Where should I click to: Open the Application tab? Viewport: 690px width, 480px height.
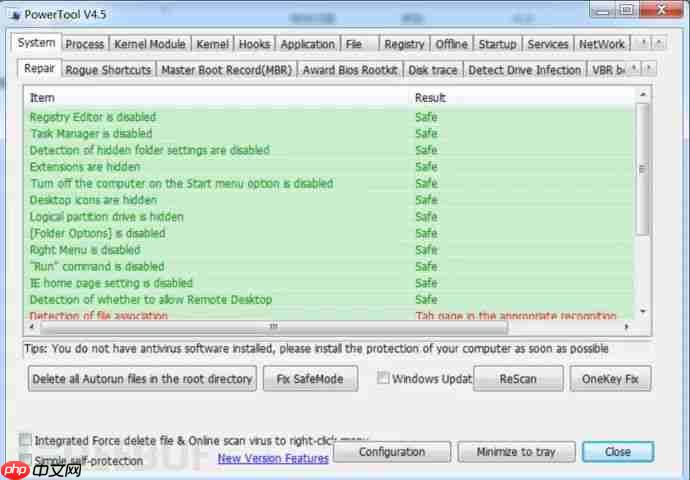(308, 44)
